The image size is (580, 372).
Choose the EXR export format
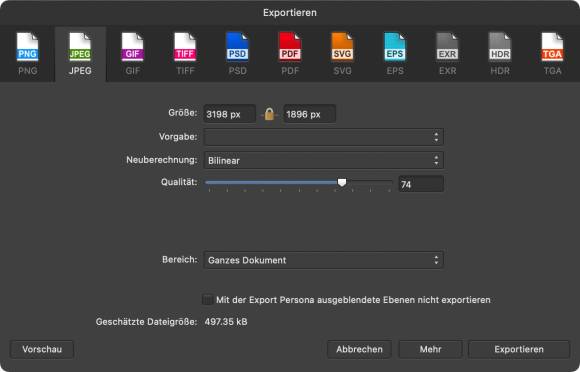[x=448, y=54]
